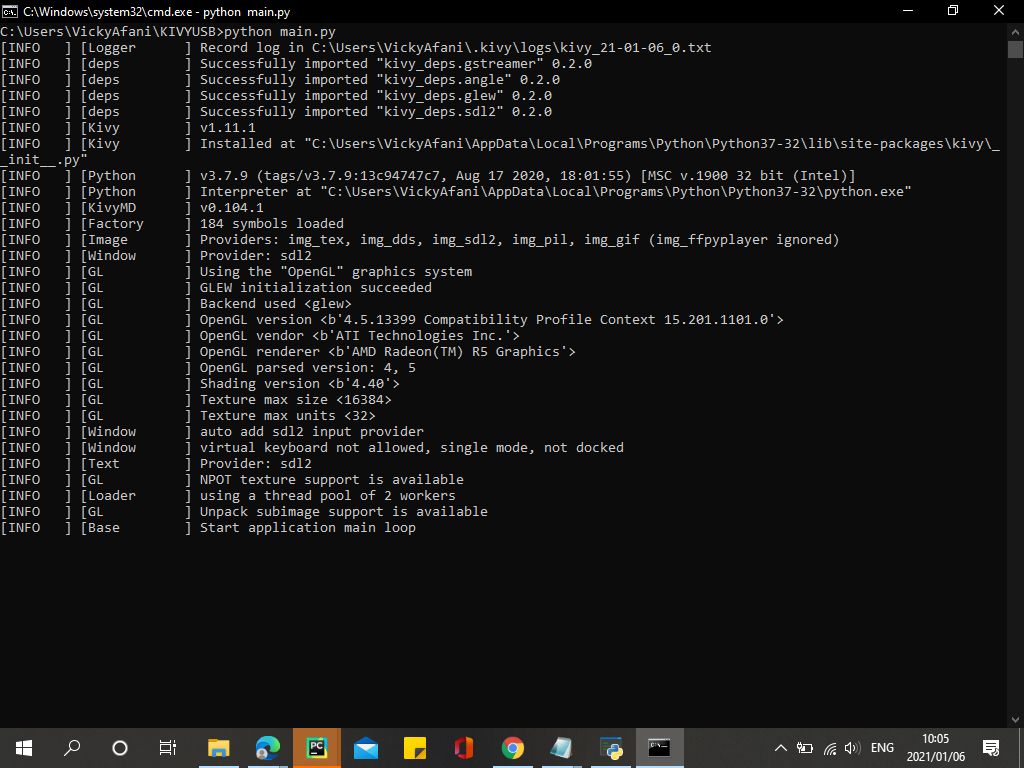This screenshot has height=768, width=1024.
Task: Click 'using a thread pool of 2 workers' line
Action: tap(228, 496)
